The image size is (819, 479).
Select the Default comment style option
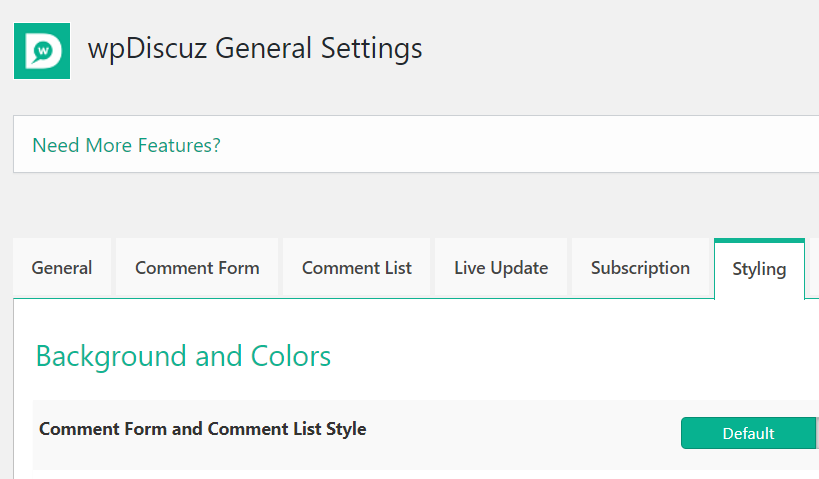[748, 433]
